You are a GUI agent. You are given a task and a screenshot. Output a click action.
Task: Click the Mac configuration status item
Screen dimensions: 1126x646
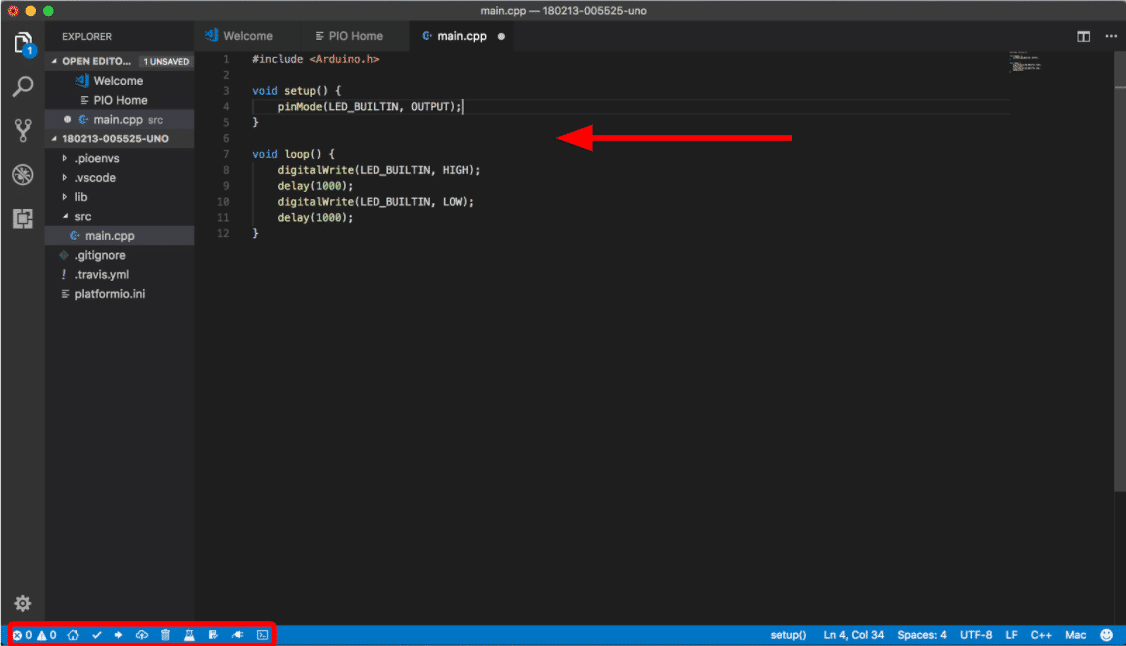(1075, 635)
